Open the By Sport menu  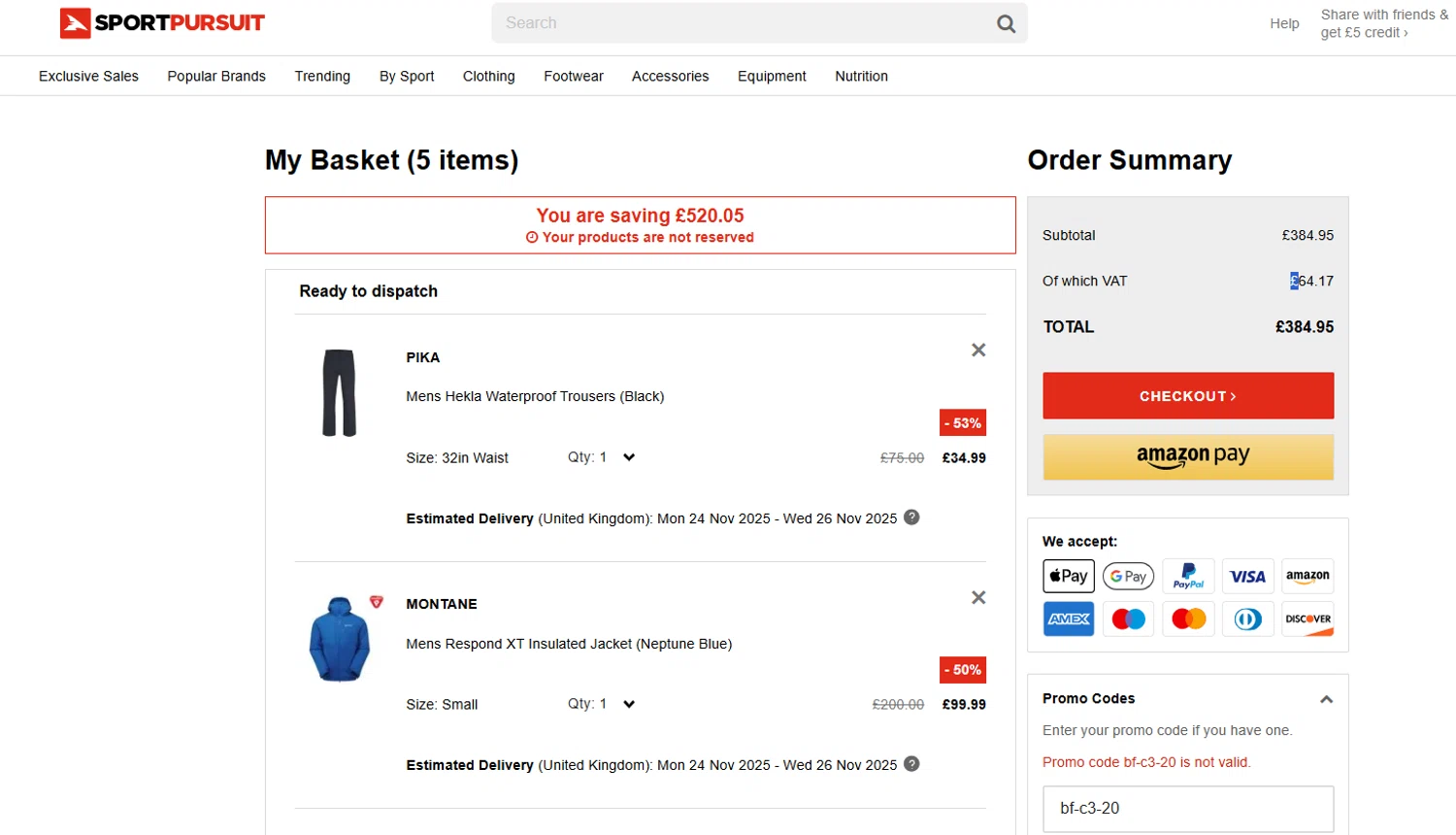click(x=407, y=76)
